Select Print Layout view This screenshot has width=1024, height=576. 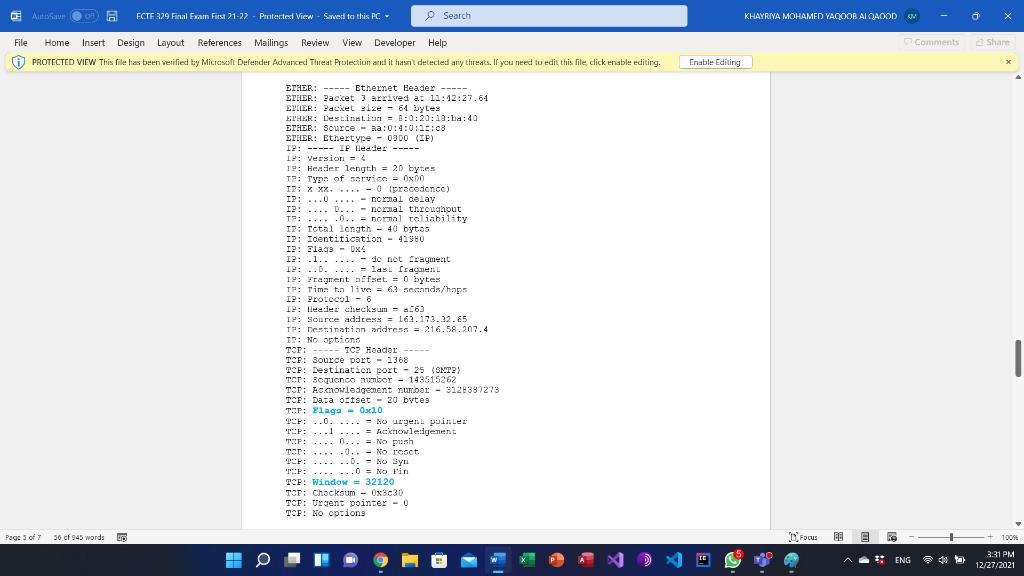pos(864,537)
